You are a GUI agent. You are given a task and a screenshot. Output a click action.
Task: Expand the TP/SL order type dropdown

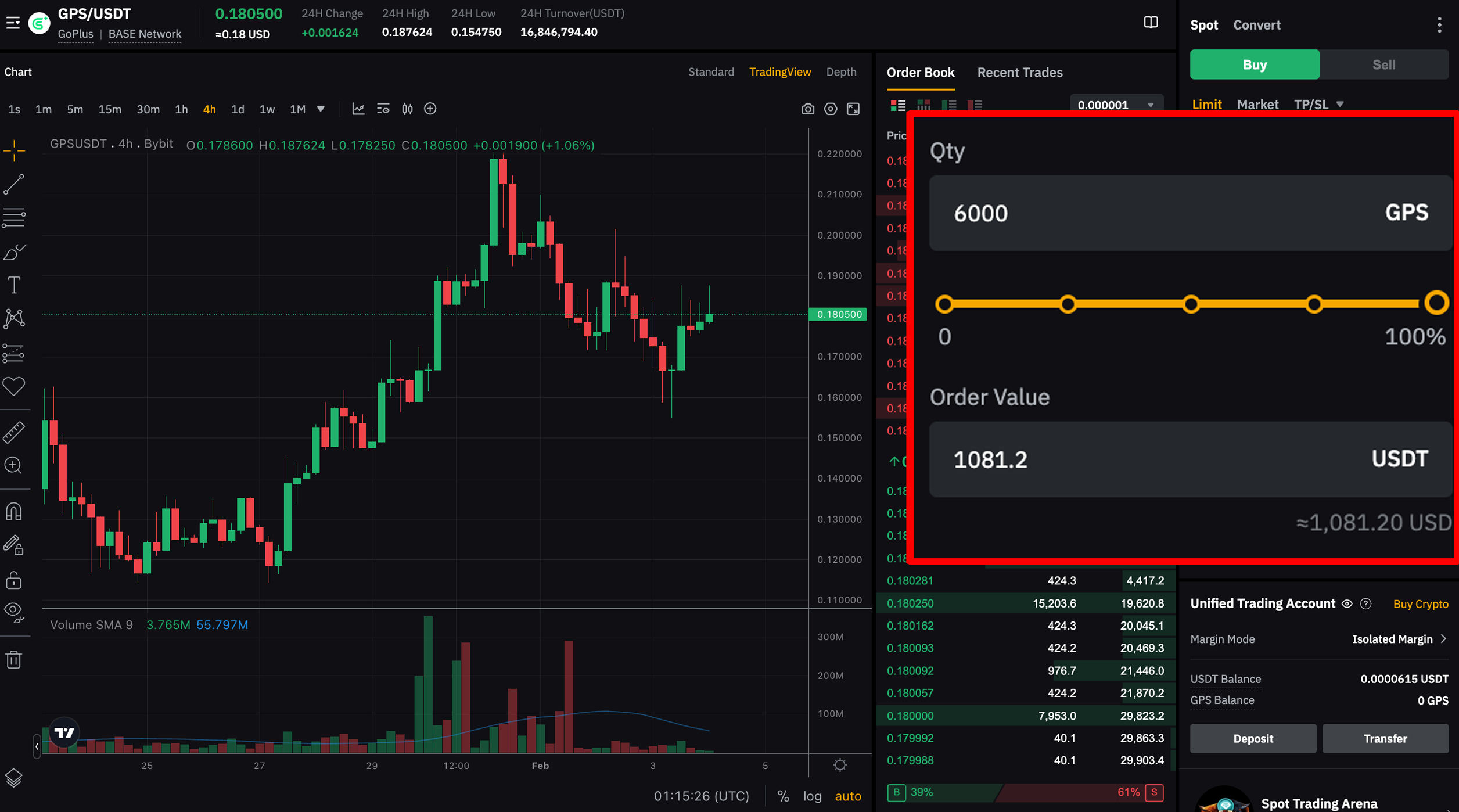point(1339,105)
